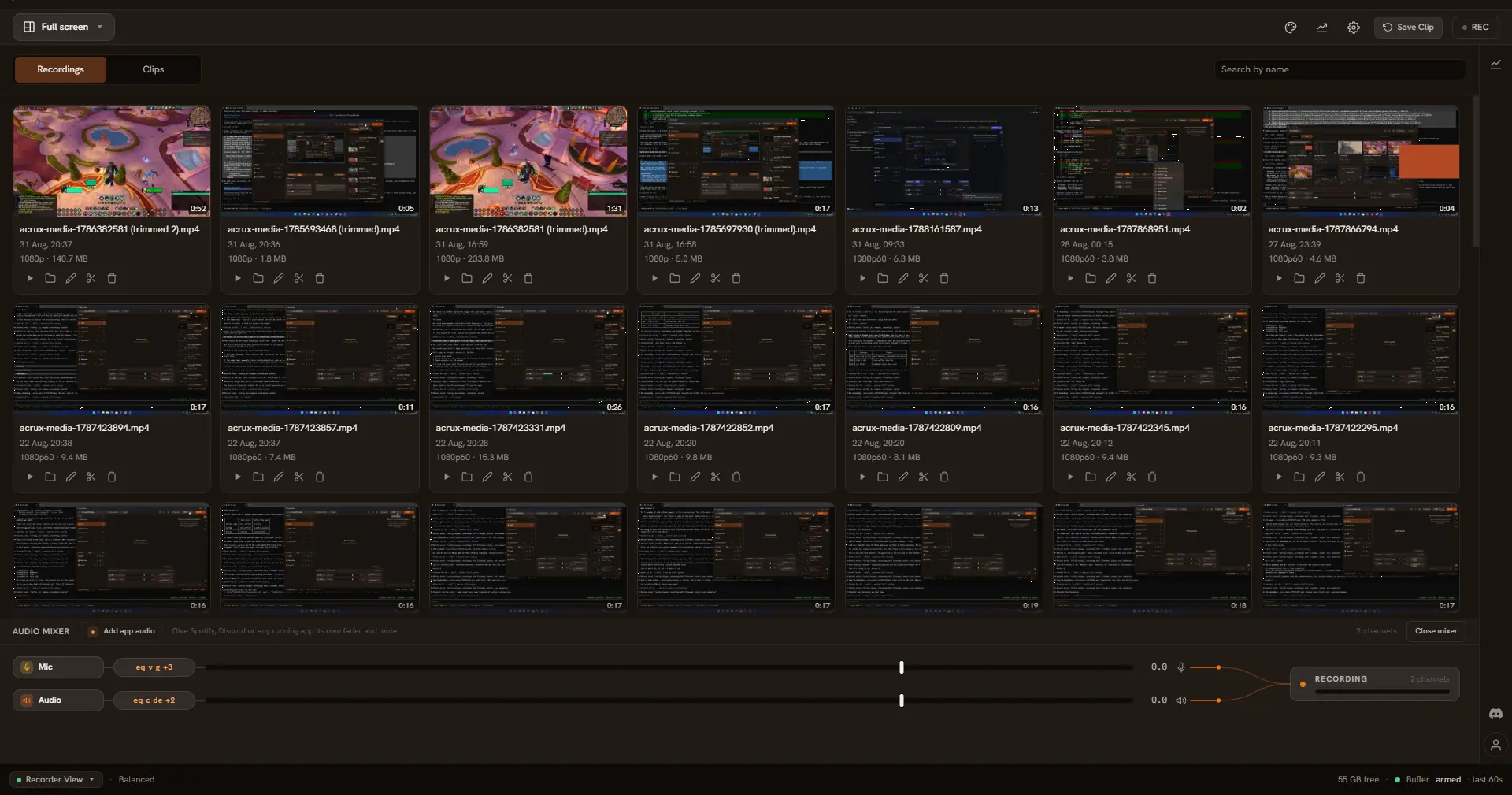Click the chart icon in the right sidebar
The image size is (1512, 795).
tap(1495, 65)
